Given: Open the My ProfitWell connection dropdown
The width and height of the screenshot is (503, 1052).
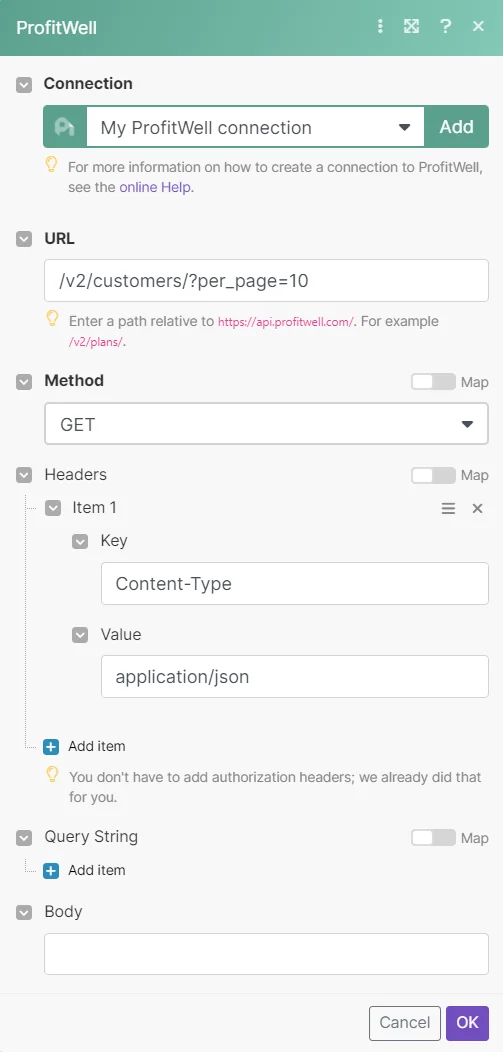Looking at the screenshot, I should (256, 127).
